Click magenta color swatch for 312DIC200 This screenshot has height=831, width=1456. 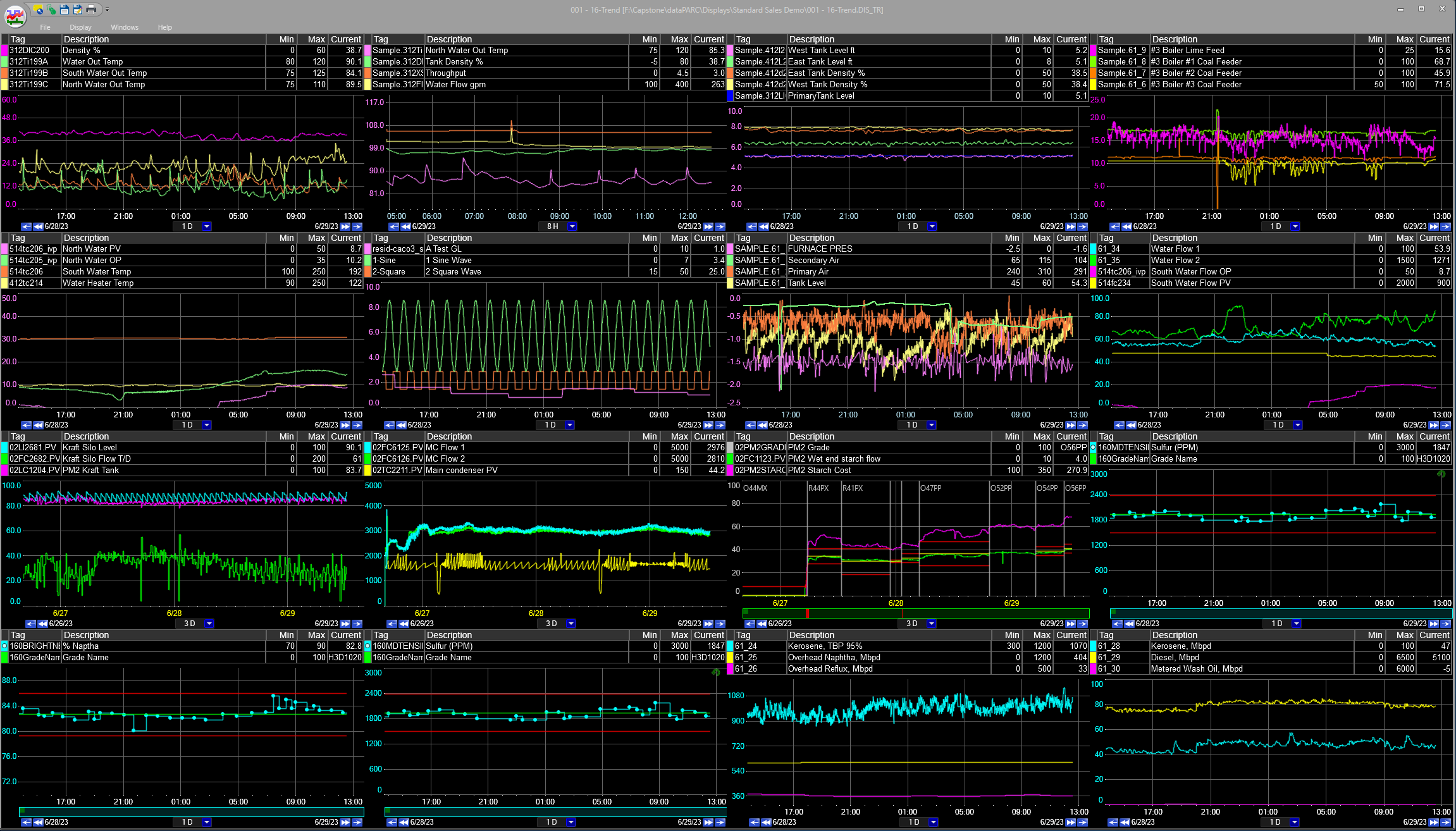coord(4,51)
